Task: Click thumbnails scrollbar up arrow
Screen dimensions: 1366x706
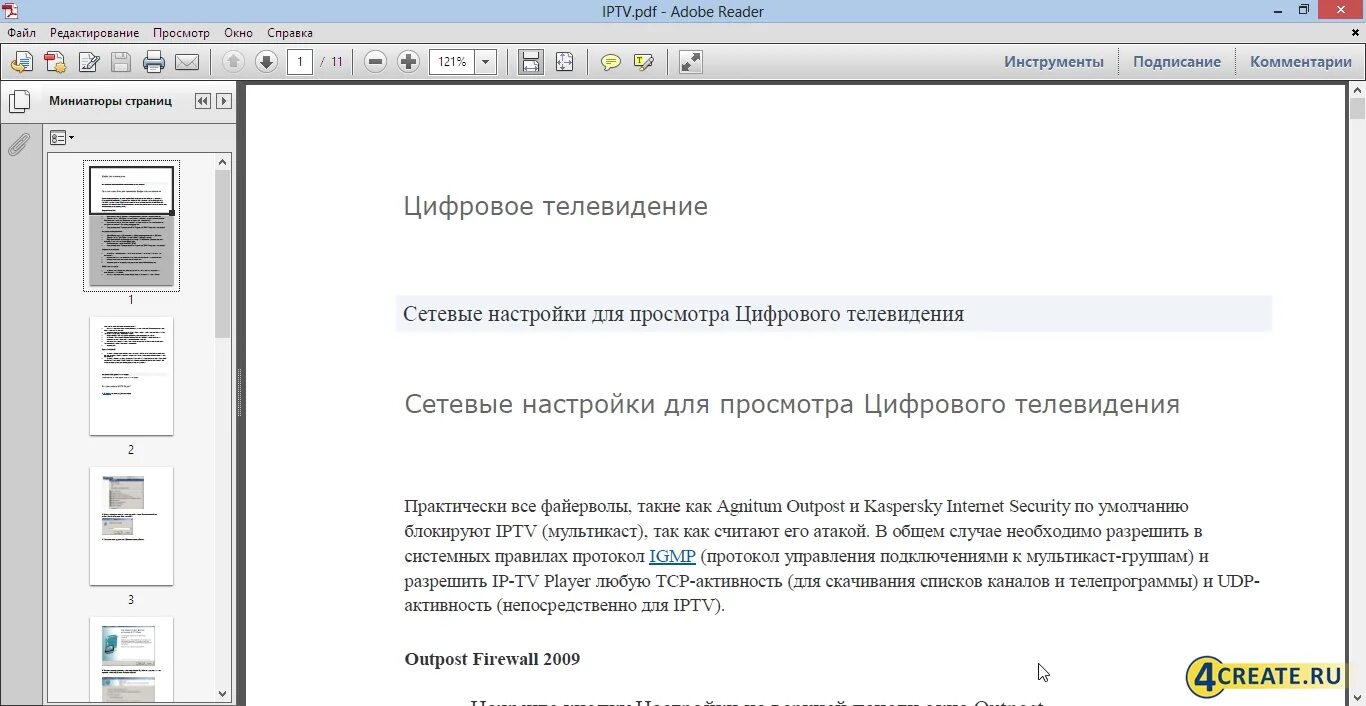Action: coord(223,161)
